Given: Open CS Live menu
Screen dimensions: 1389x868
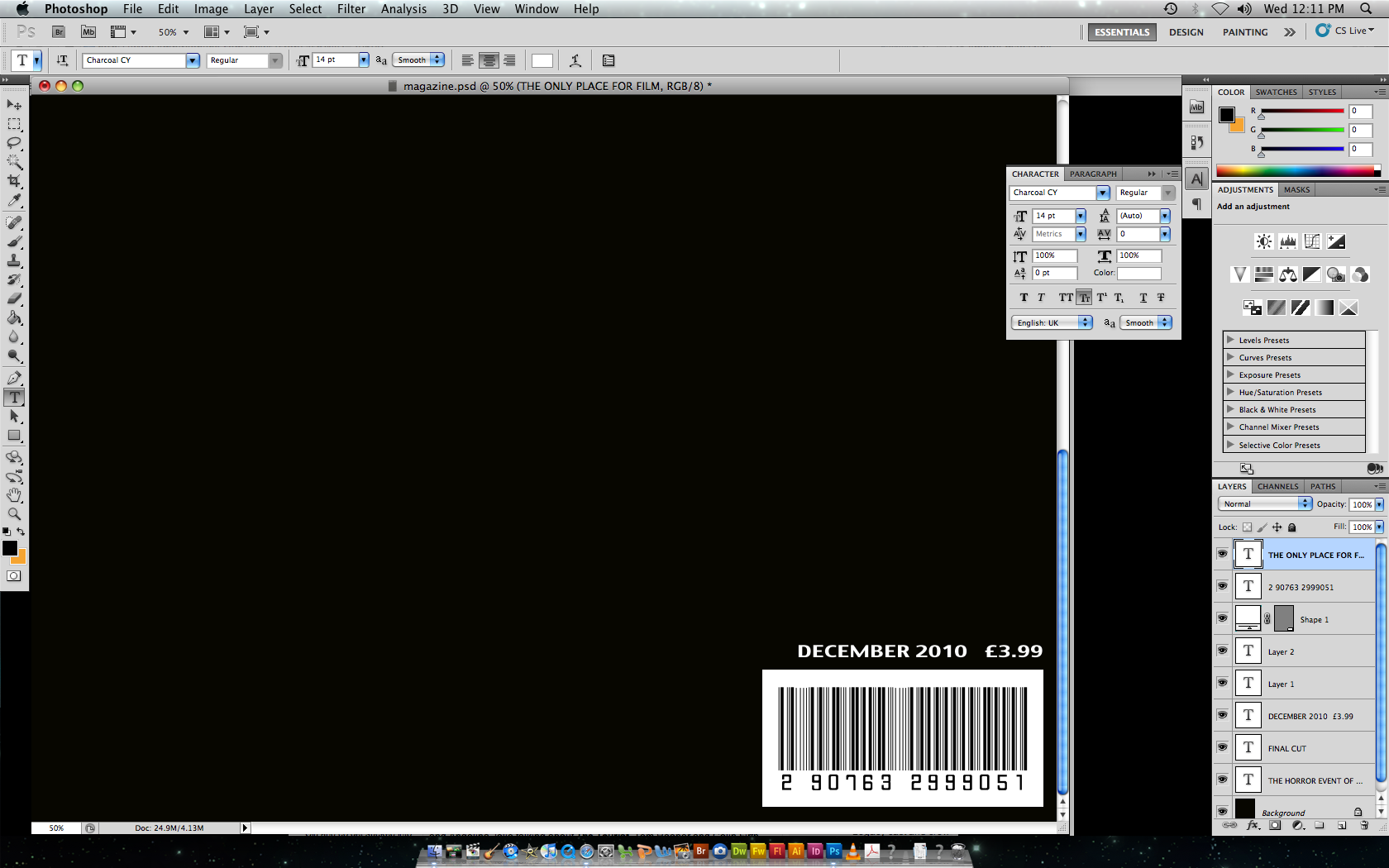Looking at the screenshot, I should (x=1345, y=31).
